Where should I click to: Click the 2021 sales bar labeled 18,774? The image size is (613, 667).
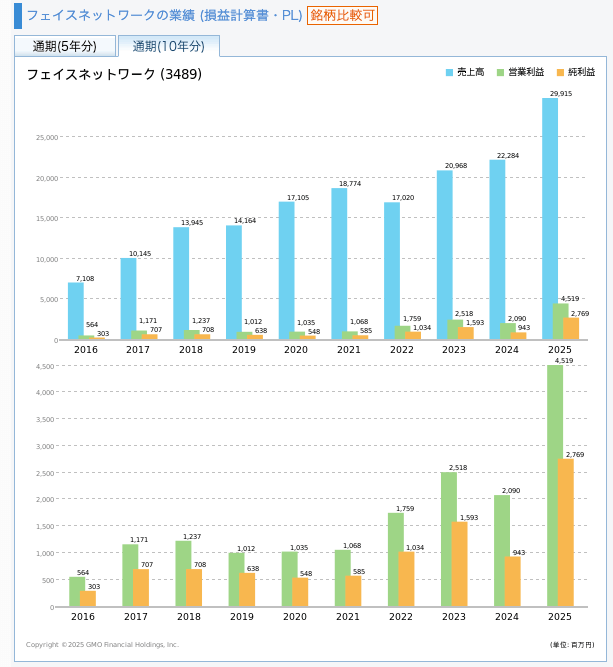point(339,264)
